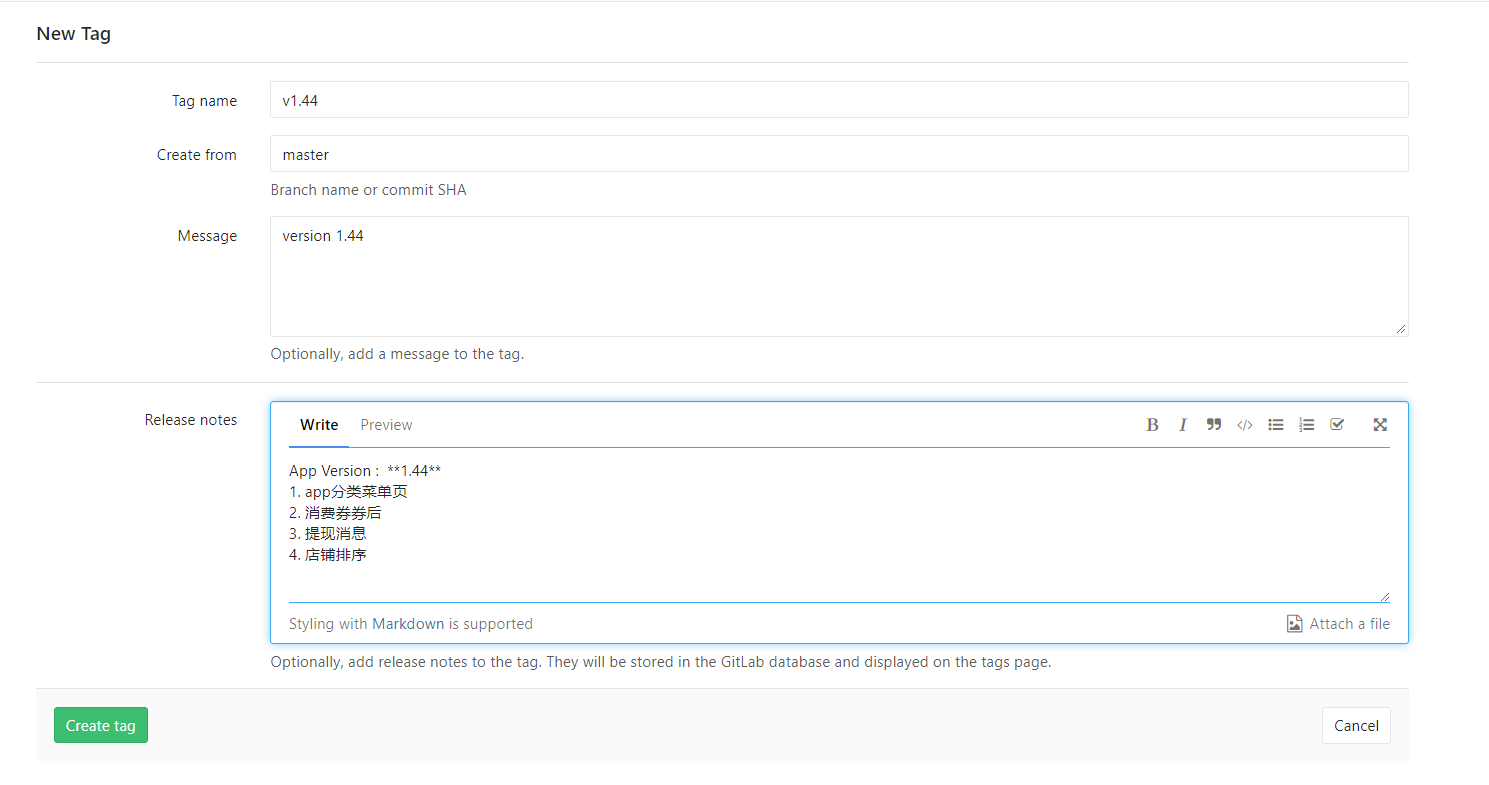Click the Attach a file link
Image resolution: width=1489 pixels, height=785 pixels.
coord(1349,624)
